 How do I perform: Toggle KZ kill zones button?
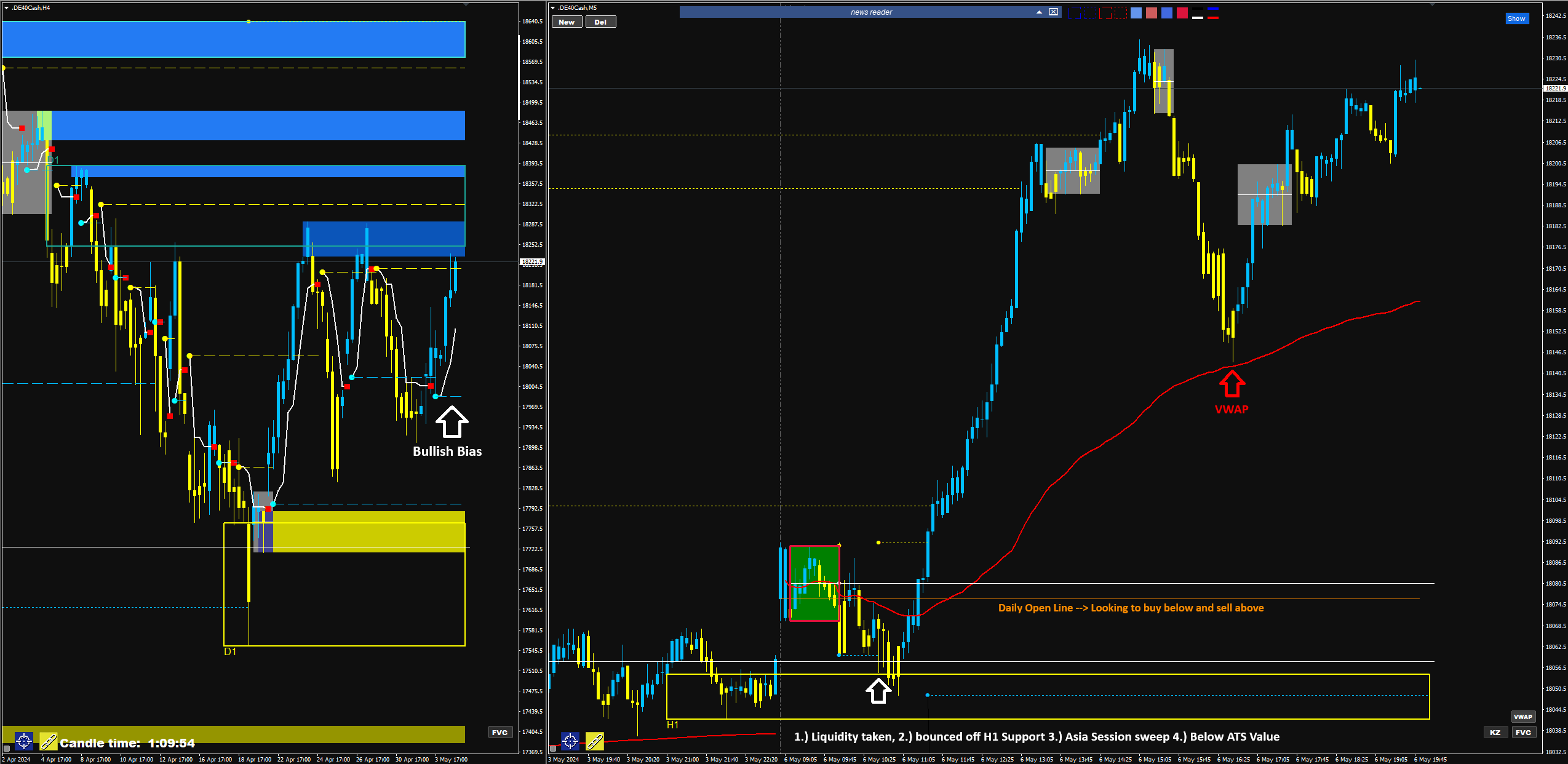1495,732
